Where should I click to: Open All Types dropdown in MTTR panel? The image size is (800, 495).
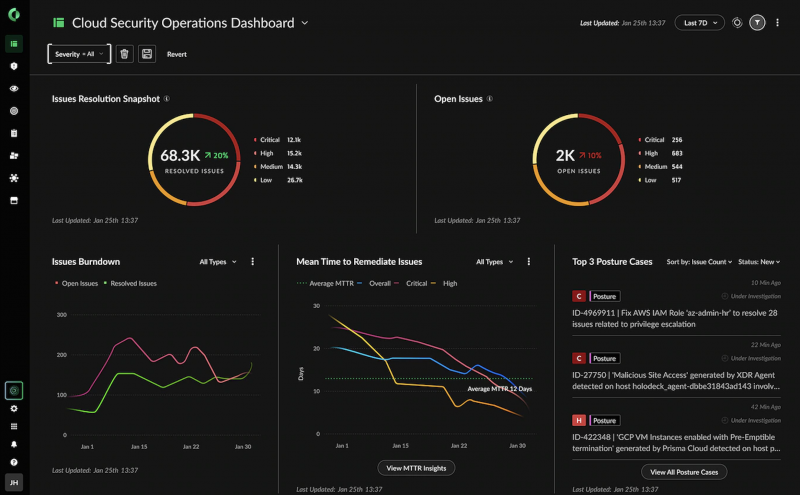point(494,262)
